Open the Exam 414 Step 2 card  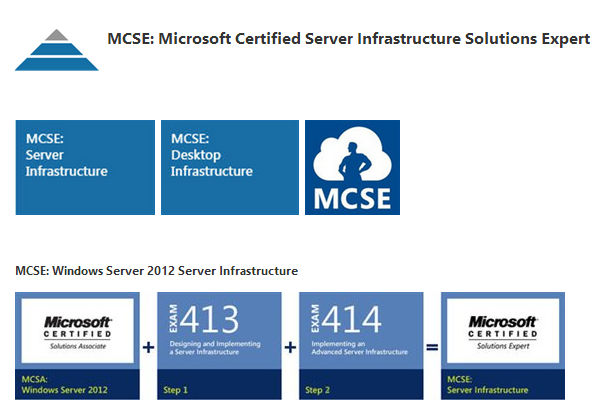(x=361, y=346)
